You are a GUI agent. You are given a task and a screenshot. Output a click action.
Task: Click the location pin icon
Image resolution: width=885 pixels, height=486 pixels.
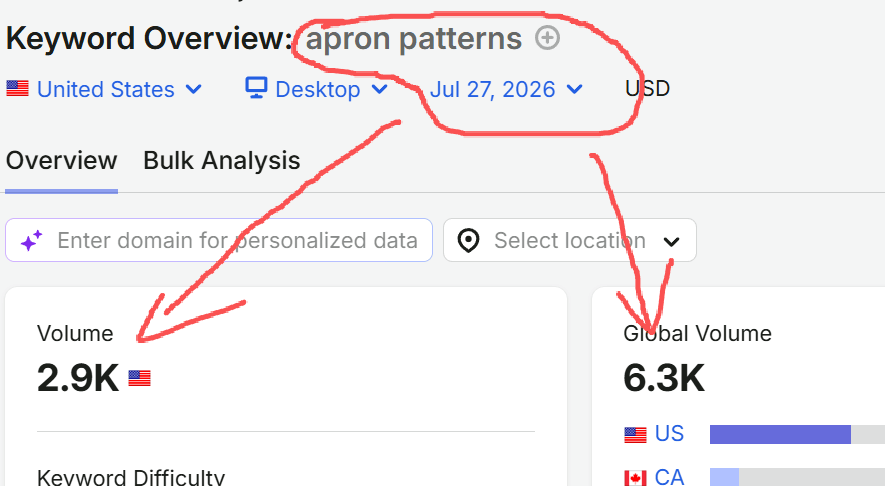pos(468,240)
